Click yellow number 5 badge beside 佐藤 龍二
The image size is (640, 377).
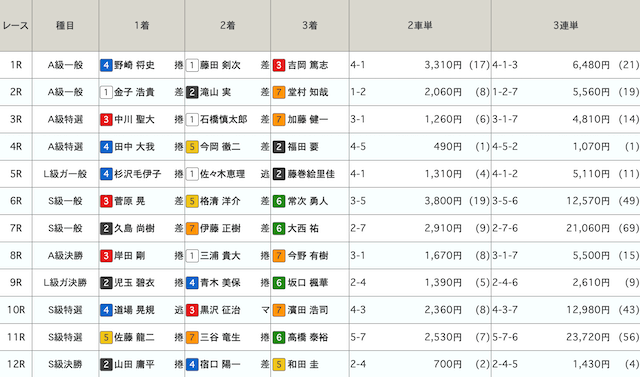(x=106, y=337)
